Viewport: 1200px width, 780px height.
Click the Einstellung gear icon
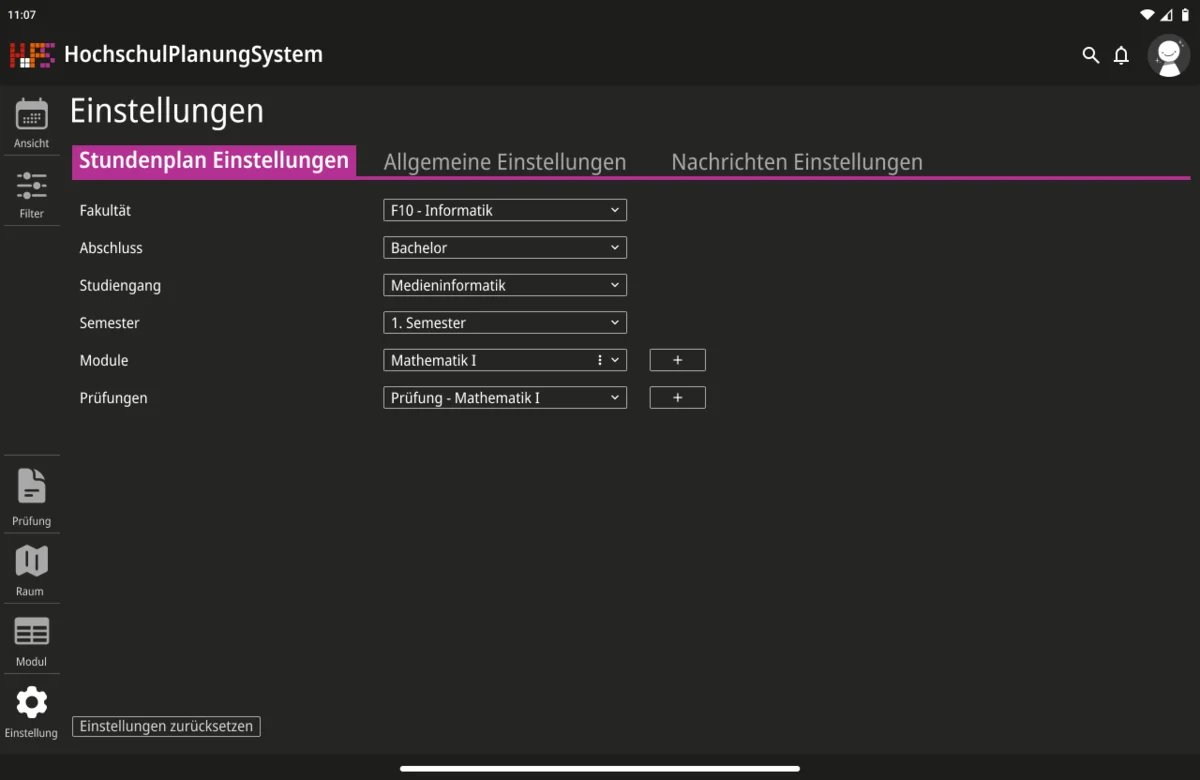point(31,703)
